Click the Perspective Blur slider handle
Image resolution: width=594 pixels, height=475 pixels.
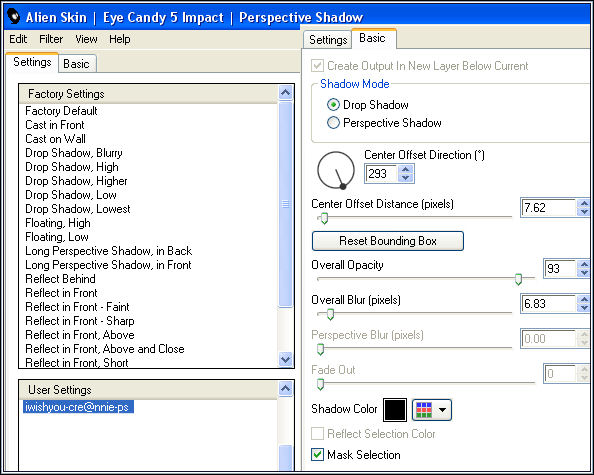click(320, 349)
